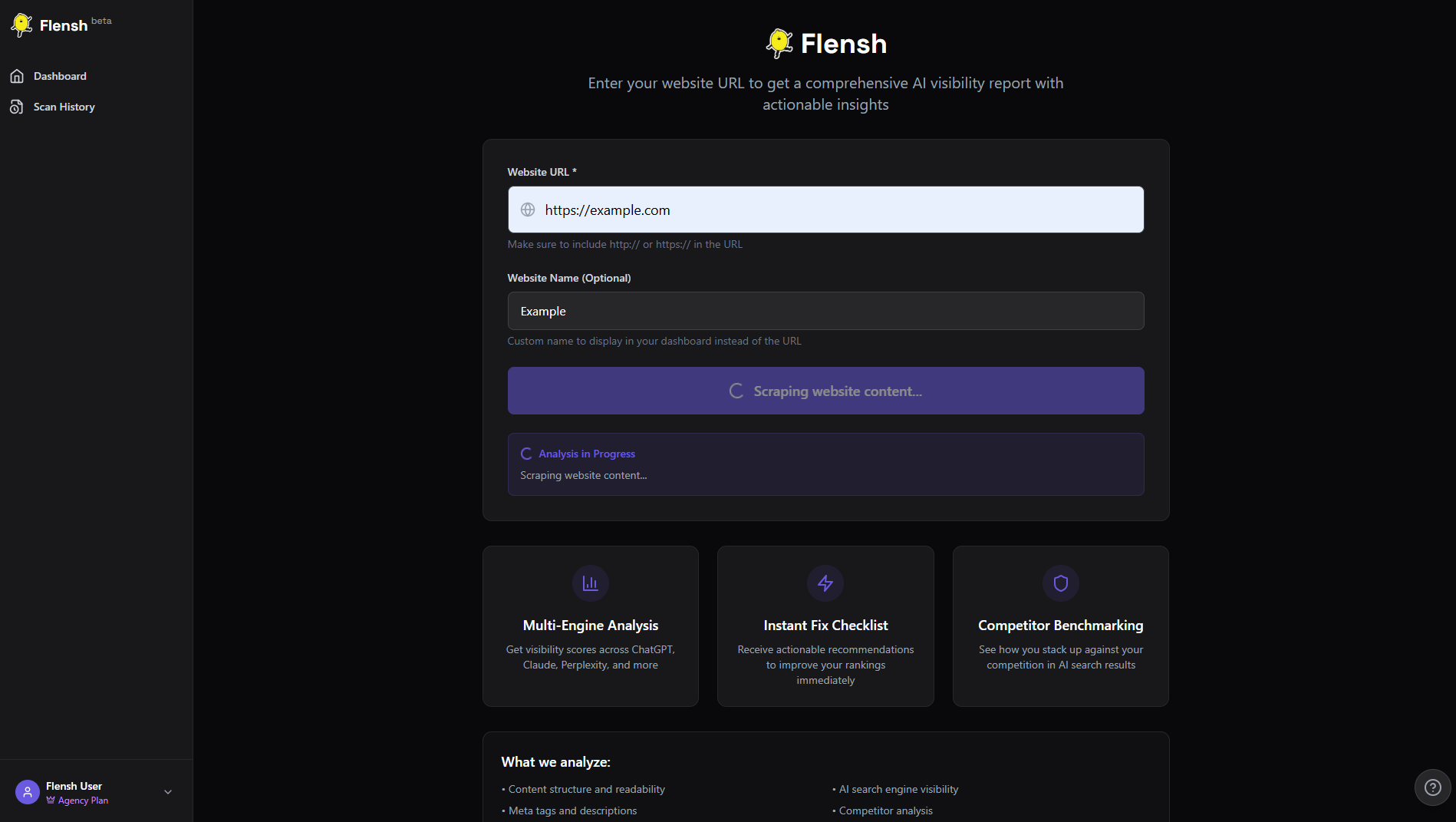Click the 'beta' badge beside the sidebar logo
The width and height of the screenshot is (1456, 822).
click(x=101, y=21)
